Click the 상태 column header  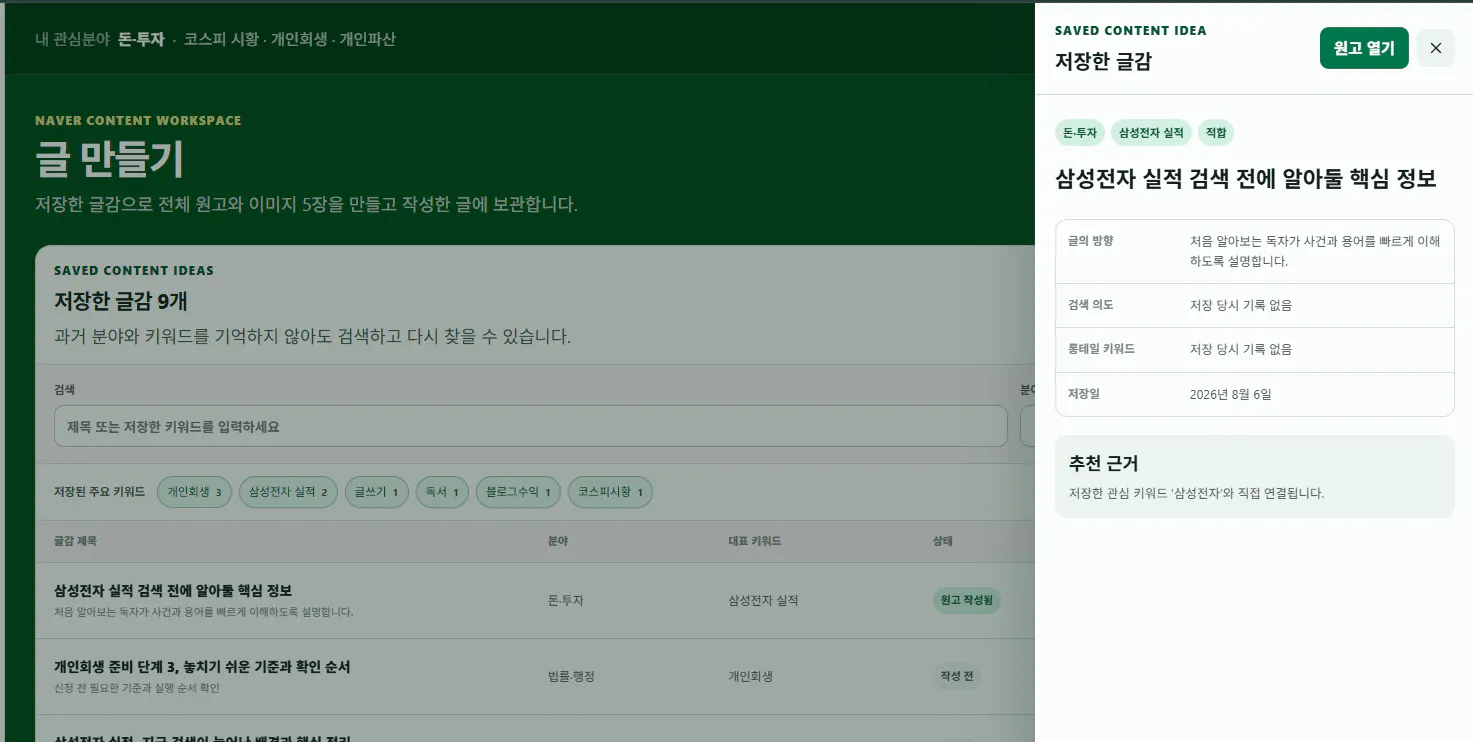tap(942, 541)
